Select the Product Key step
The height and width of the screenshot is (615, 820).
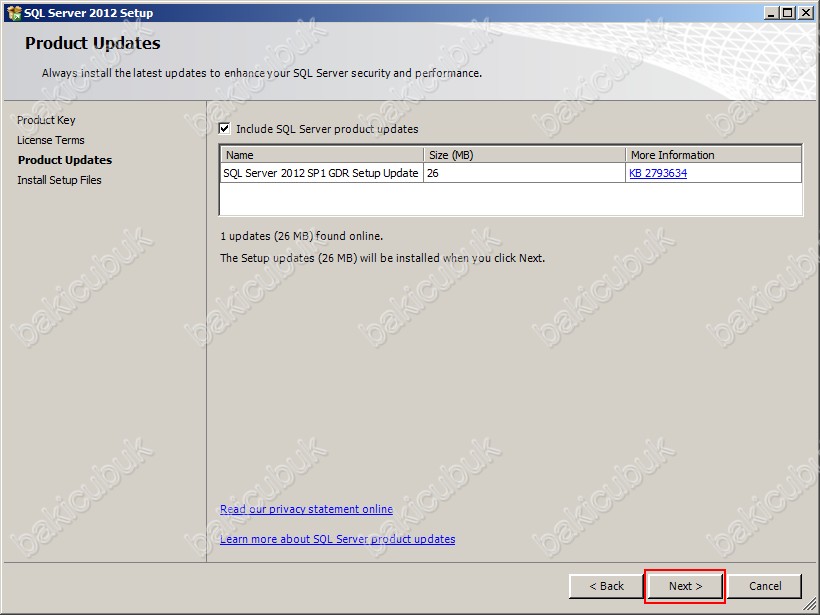point(46,120)
